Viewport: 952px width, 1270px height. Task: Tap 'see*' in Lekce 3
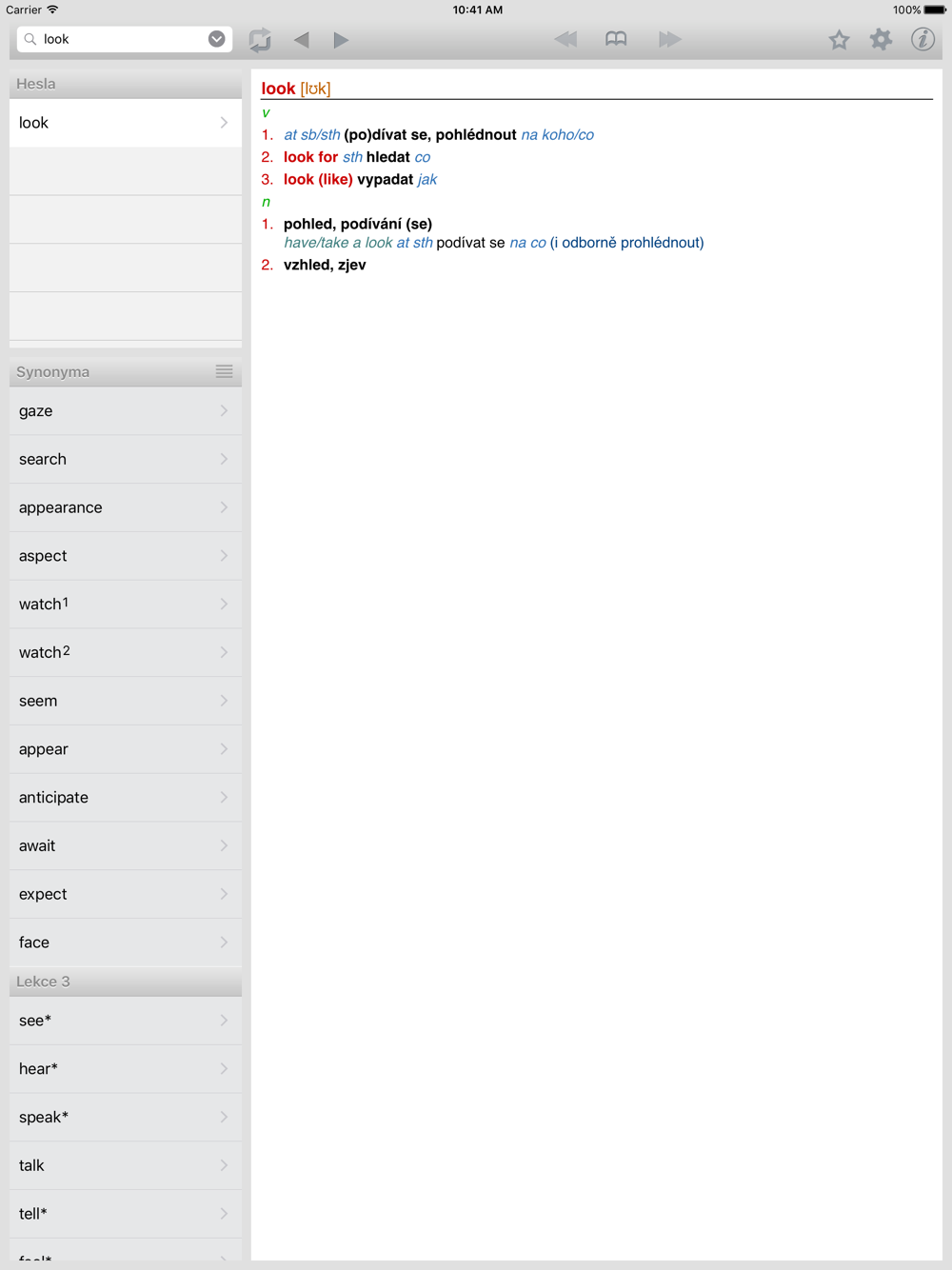[x=126, y=1021]
